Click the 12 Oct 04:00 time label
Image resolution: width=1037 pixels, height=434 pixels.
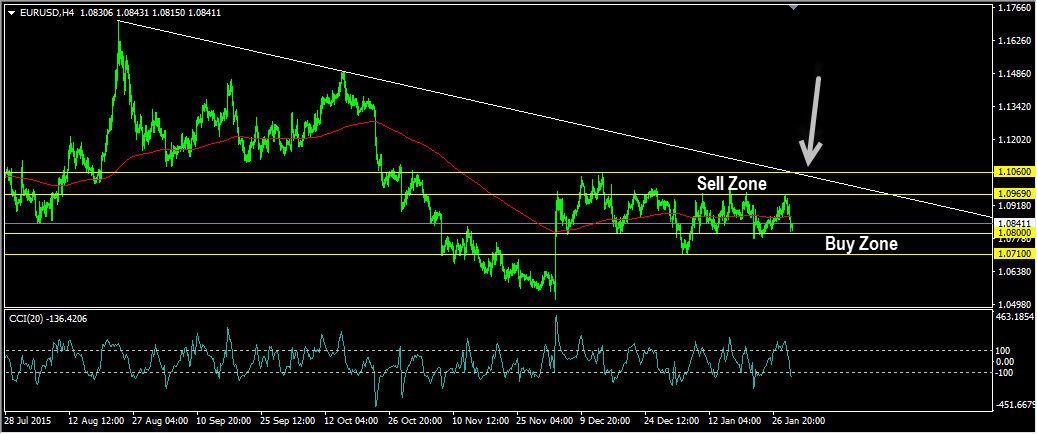pos(351,420)
